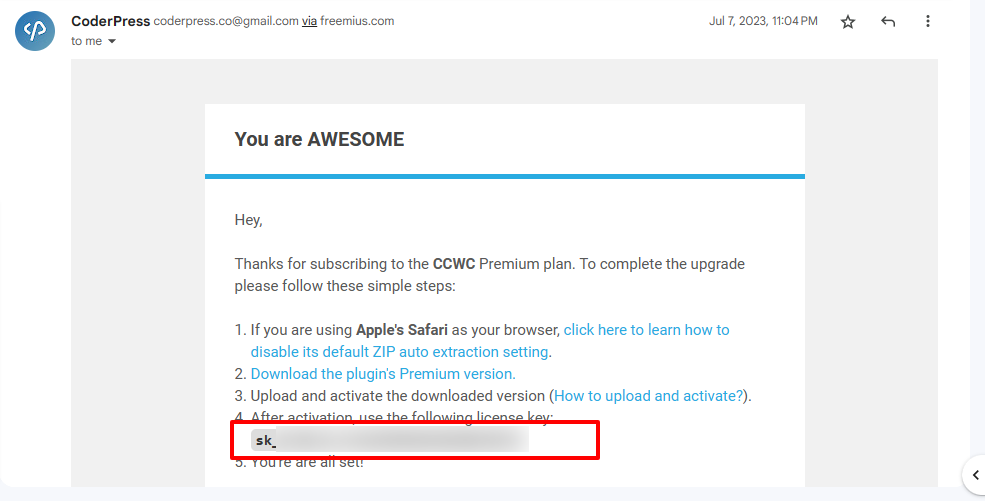985x501 pixels.
Task: Click the freemius.com domain text
Action: pyautogui.click(x=357, y=21)
